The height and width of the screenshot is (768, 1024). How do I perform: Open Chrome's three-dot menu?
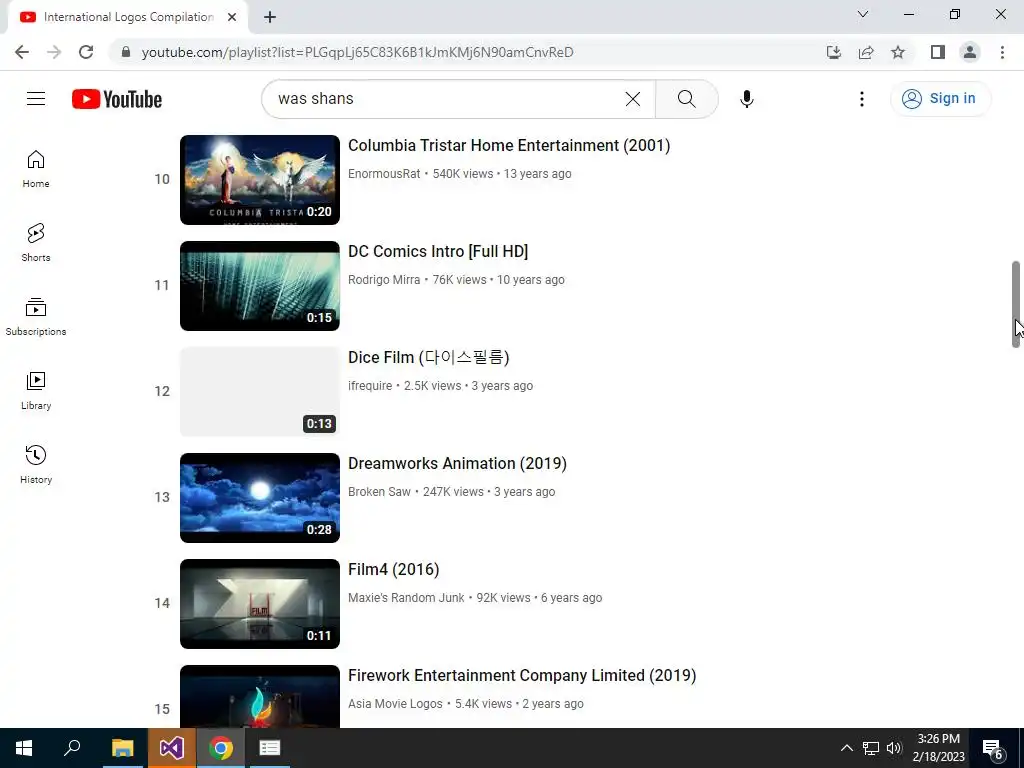coord(1002,52)
